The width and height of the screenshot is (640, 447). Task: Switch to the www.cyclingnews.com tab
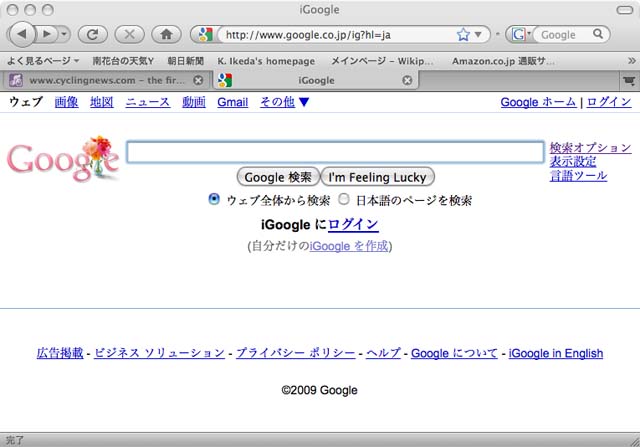click(x=107, y=80)
